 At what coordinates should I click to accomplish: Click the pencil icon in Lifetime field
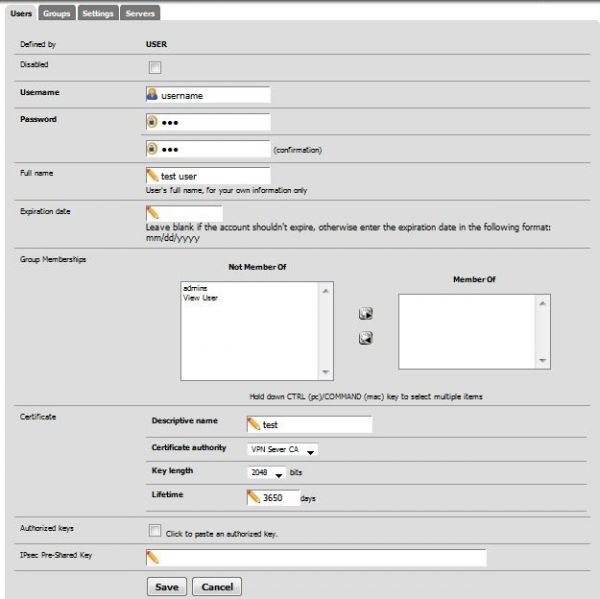point(253,497)
